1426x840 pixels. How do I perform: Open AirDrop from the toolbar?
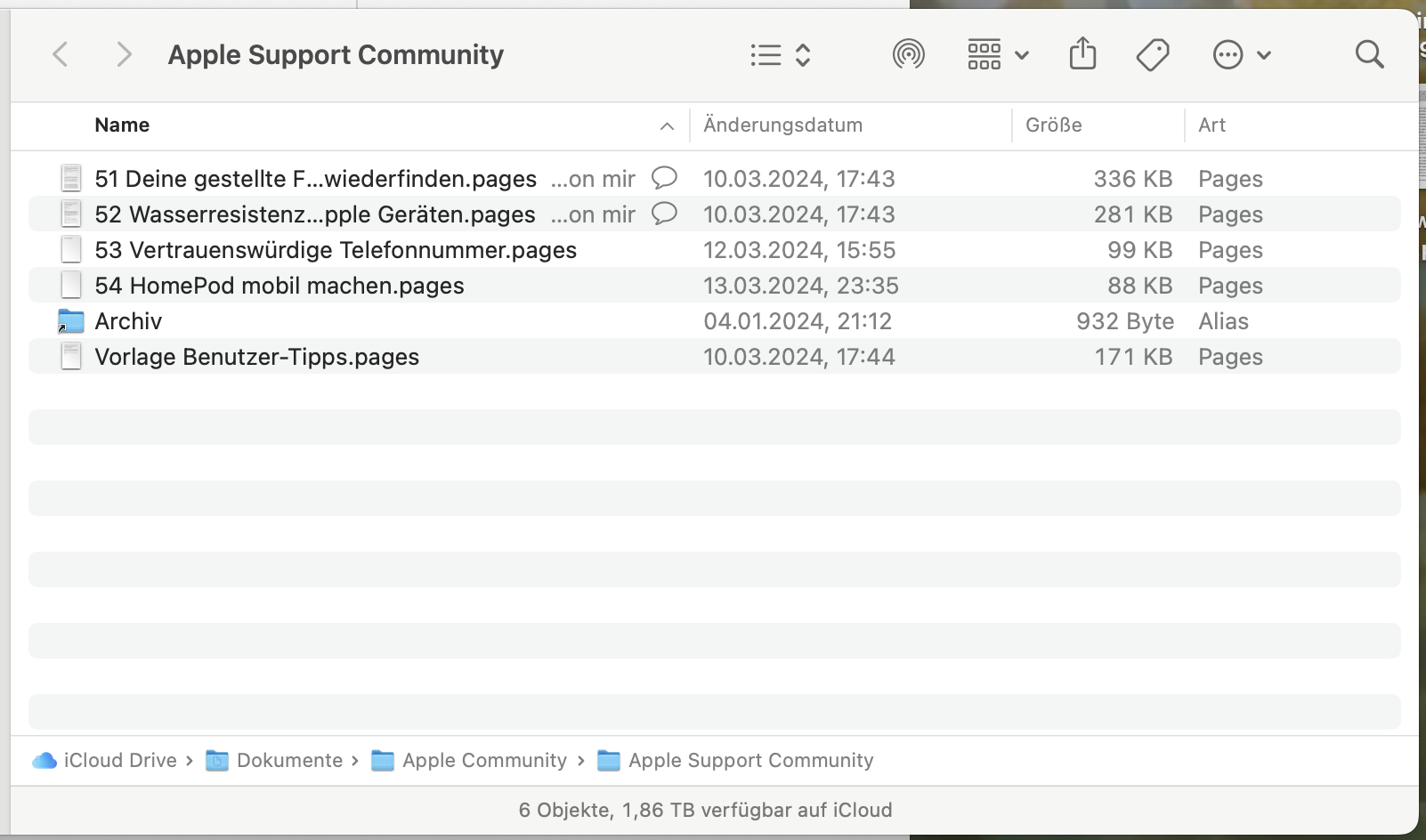click(x=908, y=55)
